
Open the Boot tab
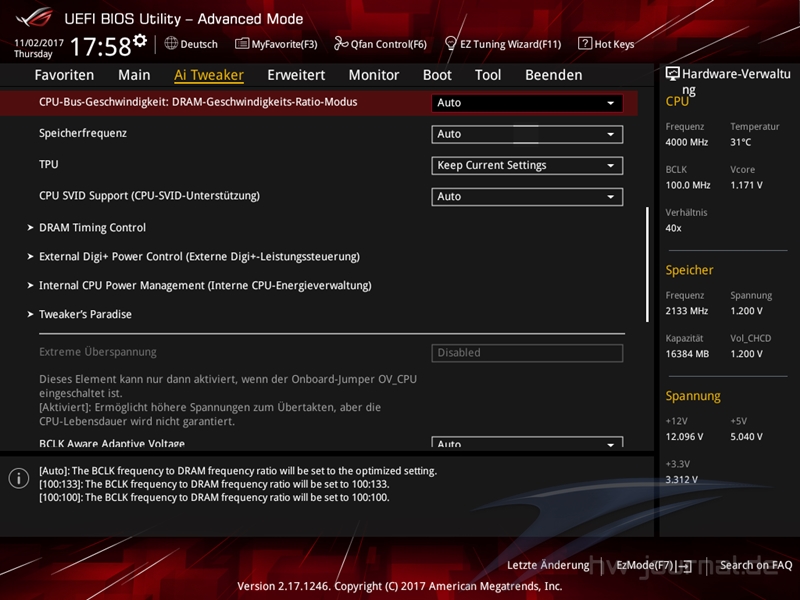437,75
